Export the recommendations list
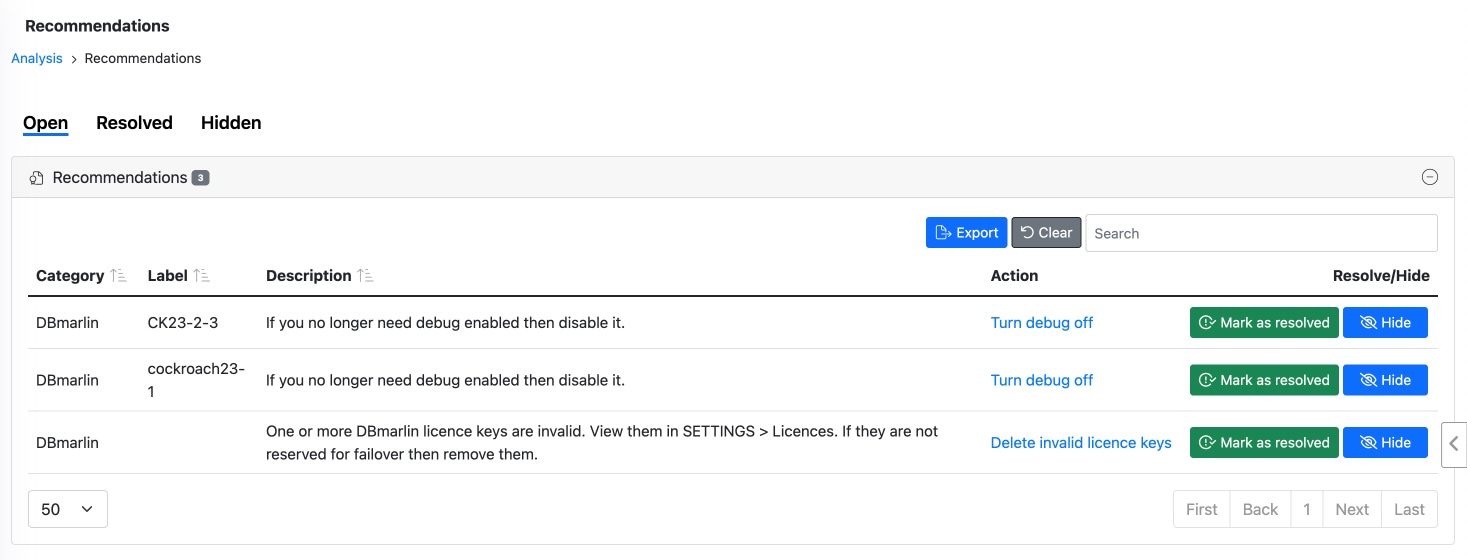This screenshot has width=1467, height=560. coord(966,233)
